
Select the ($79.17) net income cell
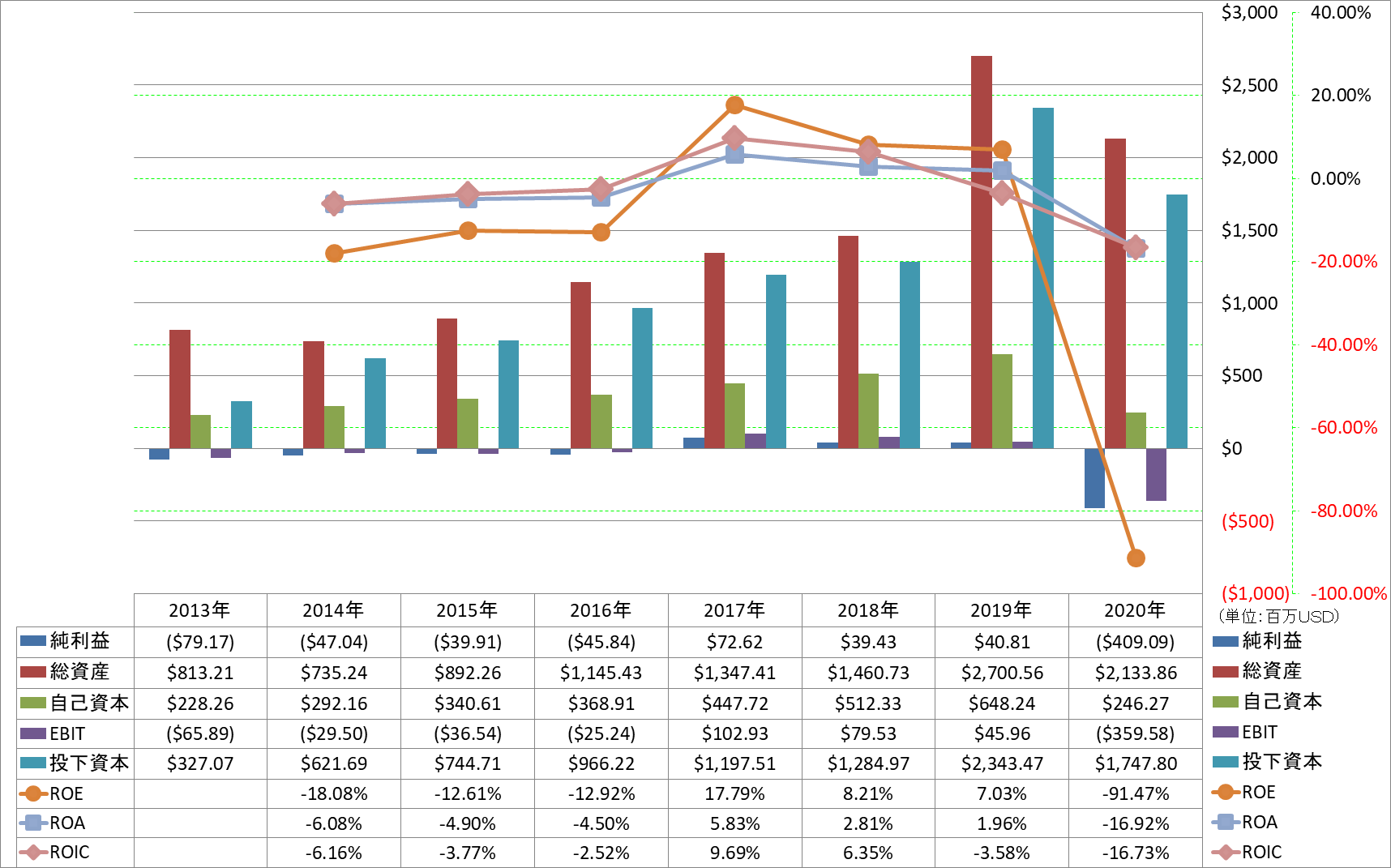[200, 642]
